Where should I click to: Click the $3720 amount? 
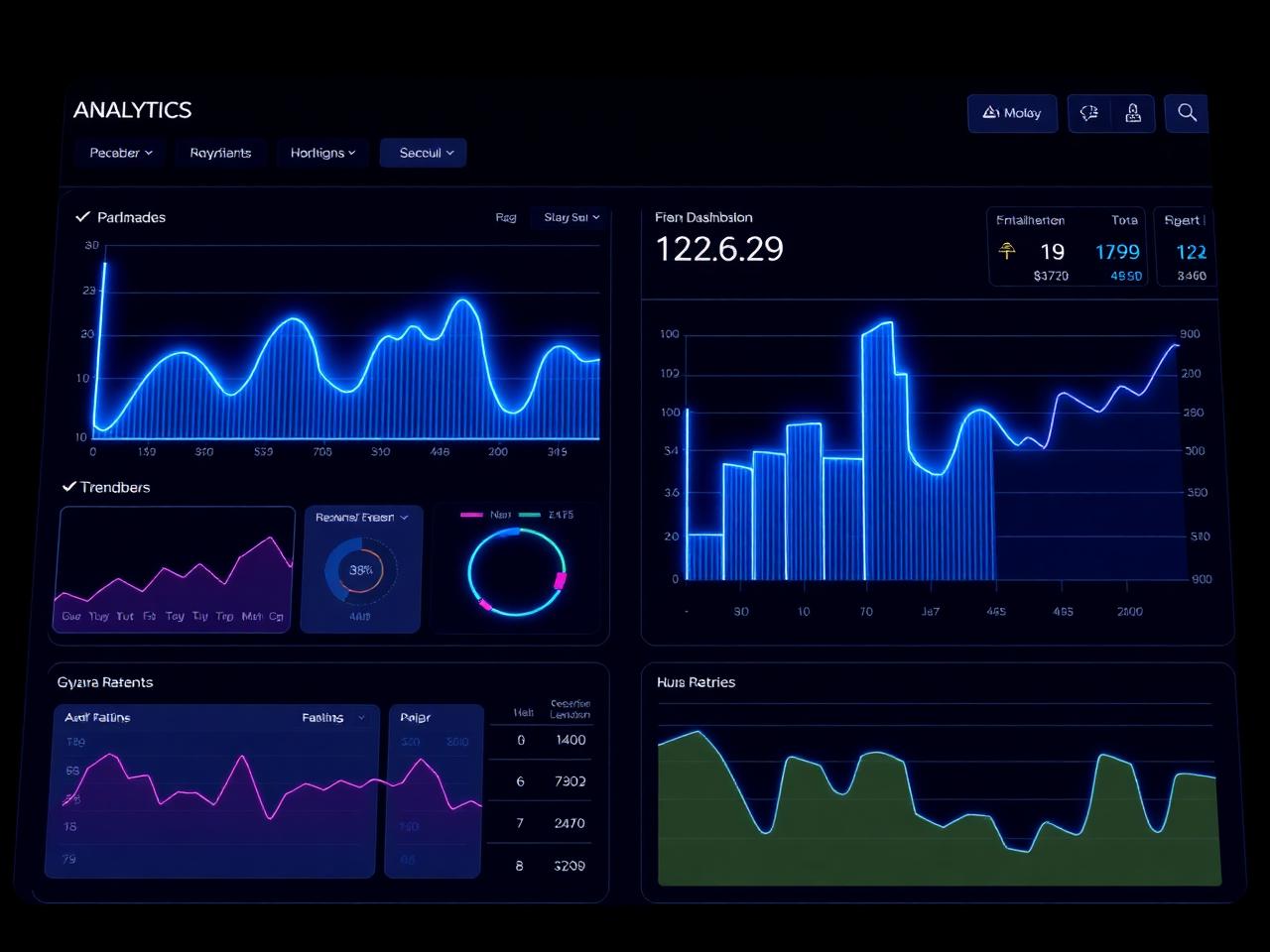(1051, 276)
